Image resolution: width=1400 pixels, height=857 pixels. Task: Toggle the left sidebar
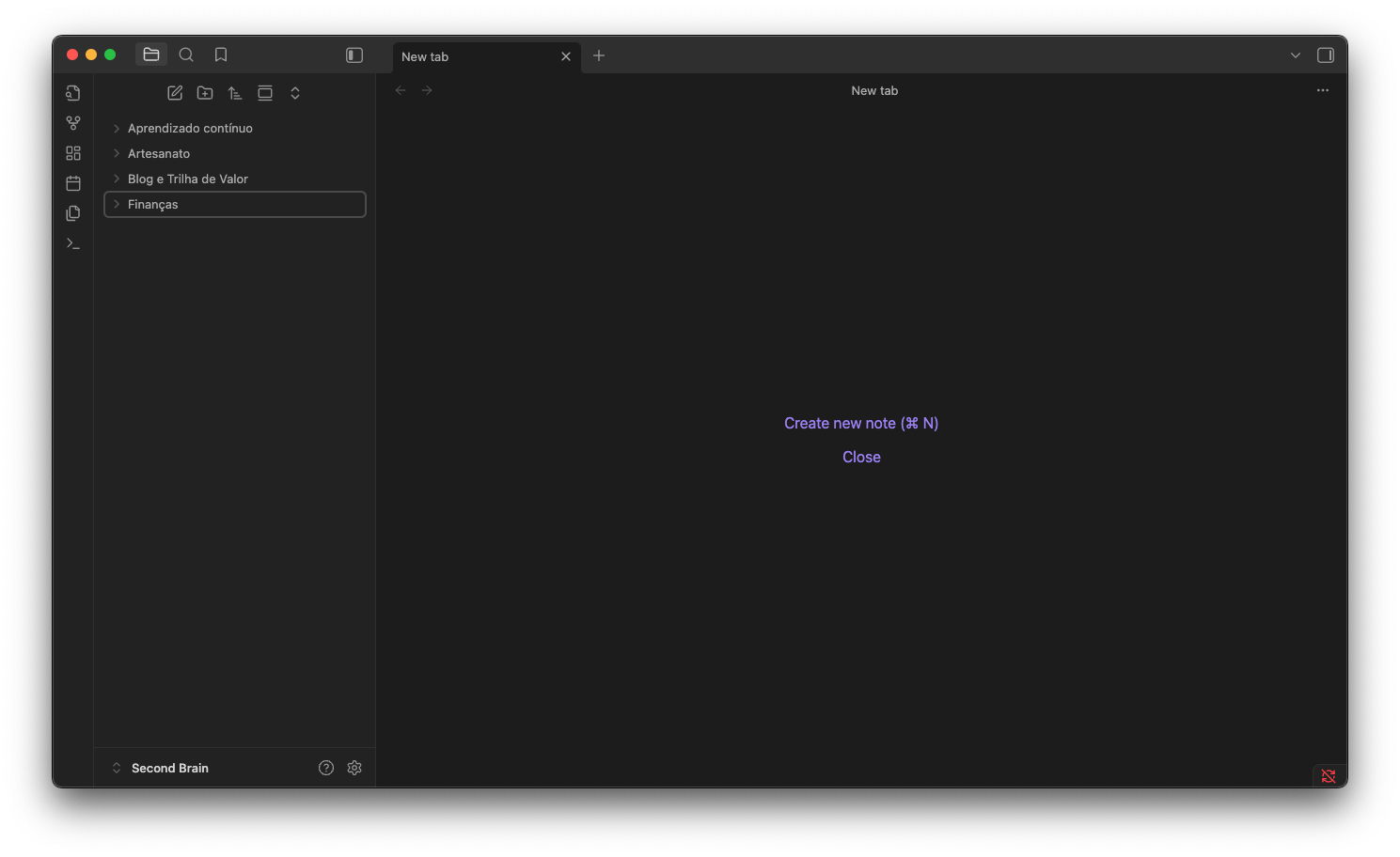[x=354, y=55]
